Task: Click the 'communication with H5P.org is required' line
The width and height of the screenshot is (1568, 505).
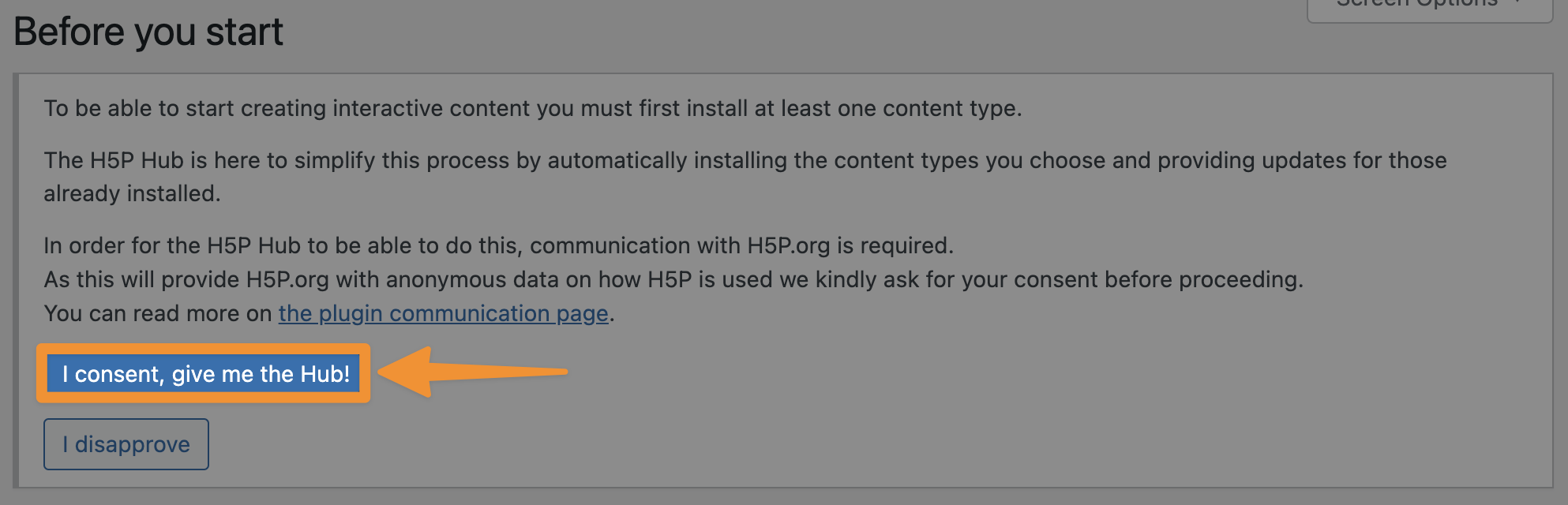Action: point(498,245)
